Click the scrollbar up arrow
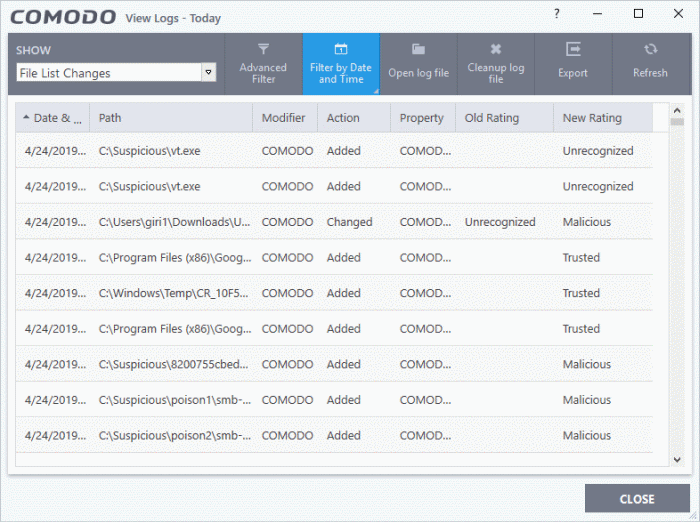Screen dimensions: 700x522 point(677,110)
